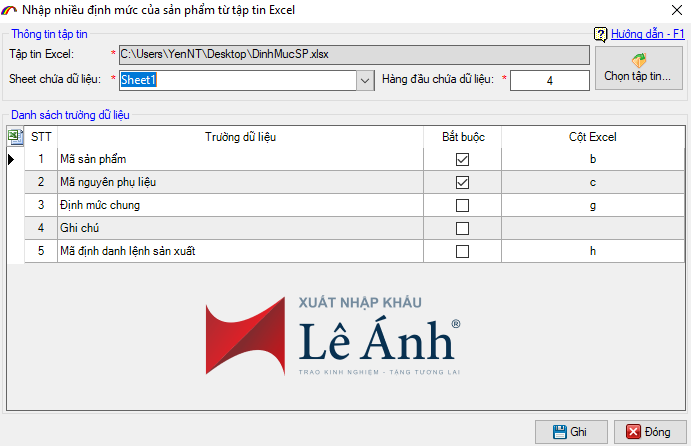Close the dialog with the X button

click(x=676, y=10)
